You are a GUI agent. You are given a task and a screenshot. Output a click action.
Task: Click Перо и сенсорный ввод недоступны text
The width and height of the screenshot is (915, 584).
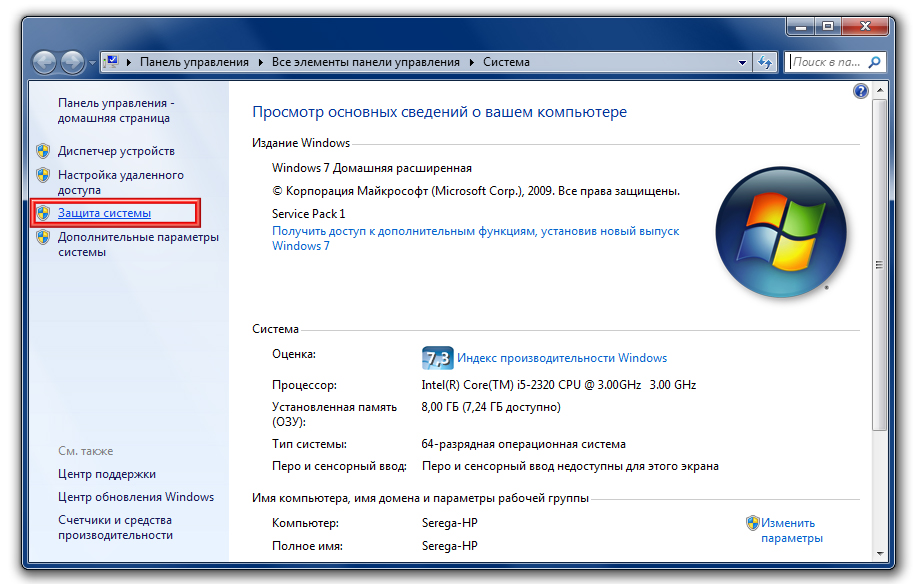tap(570, 466)
